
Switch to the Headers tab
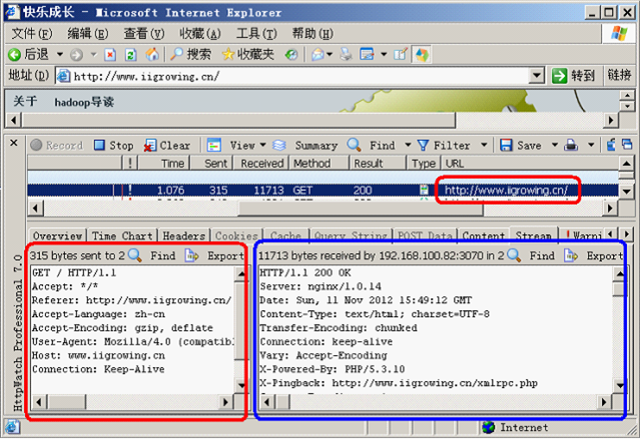[184, 236]
